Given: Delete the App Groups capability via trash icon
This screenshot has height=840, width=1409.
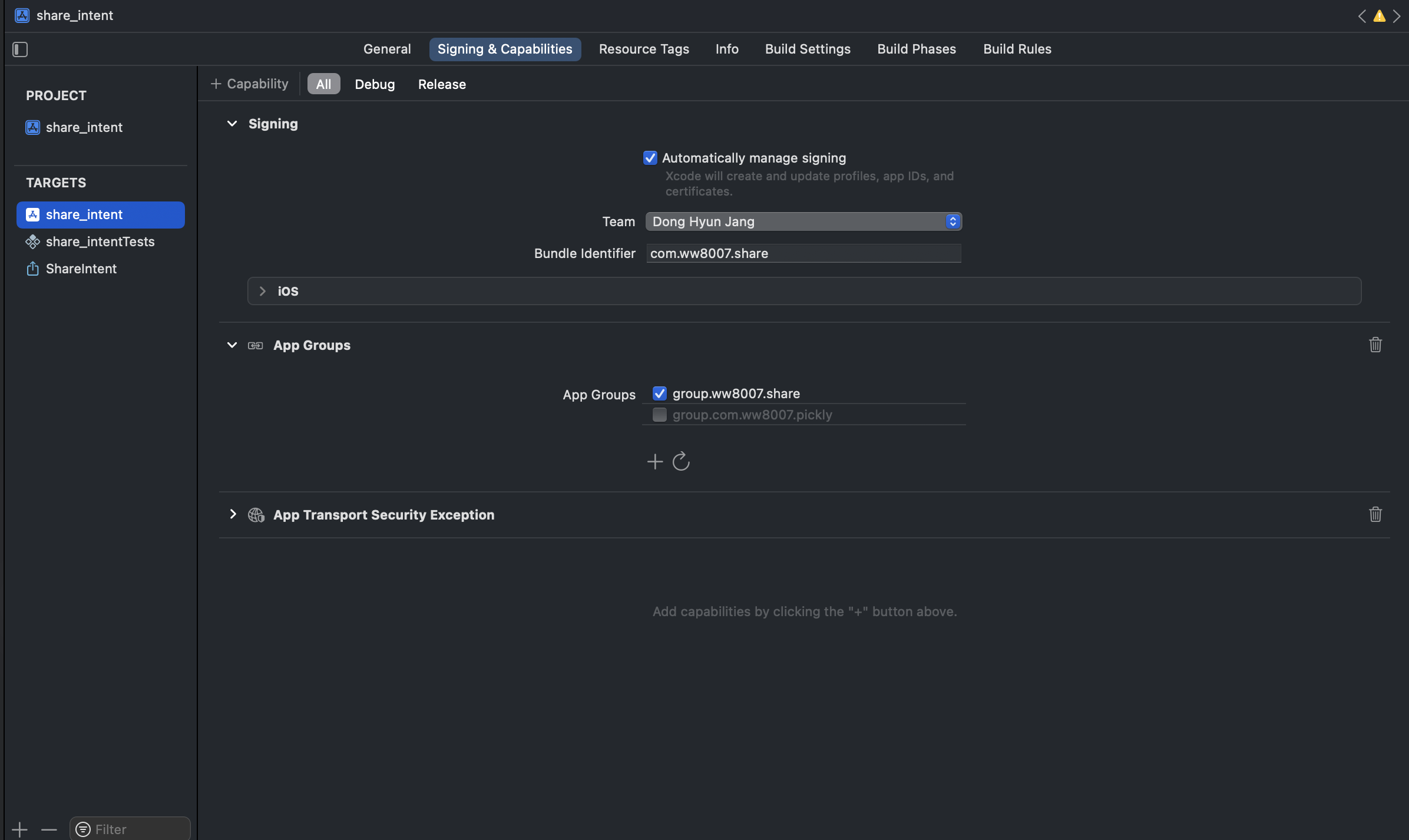Looking at the screenshot, I should (x=1375, y=345).
